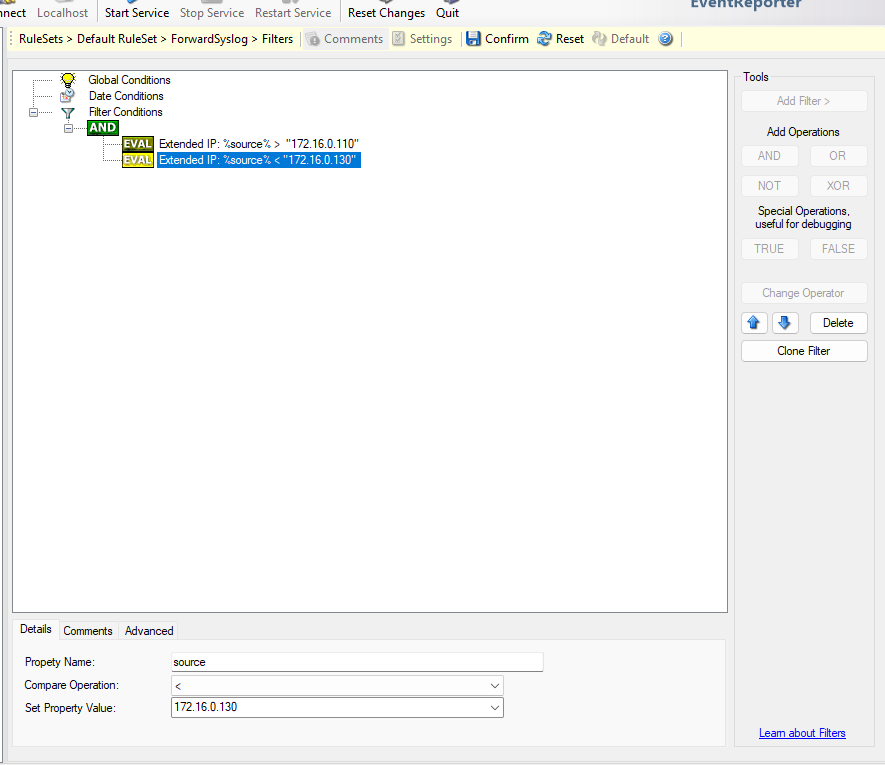Add a FALSE debugging operation
The height and width of the screenshot is (765, 885).
[x=838, y=249]
